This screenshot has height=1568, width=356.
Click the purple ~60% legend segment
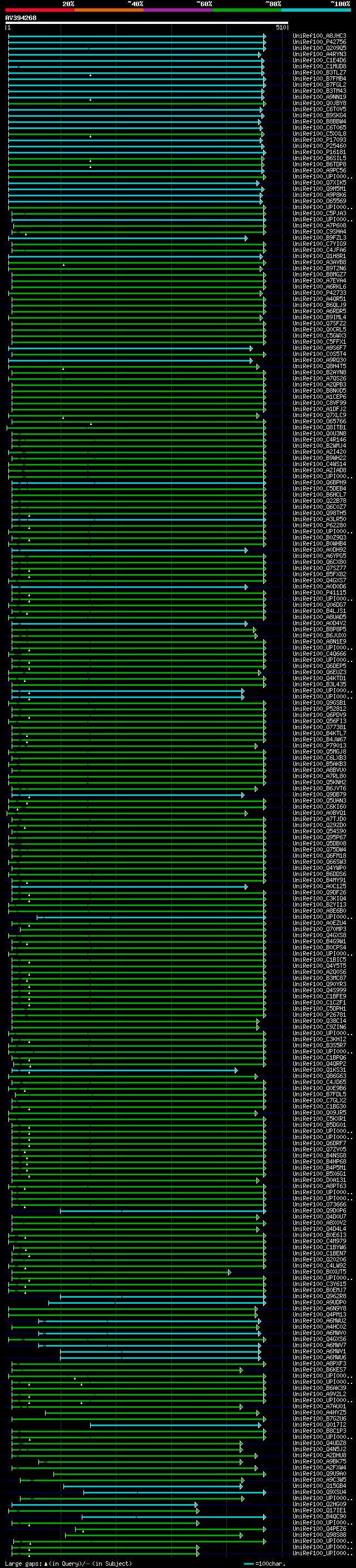tap(177, 10)
